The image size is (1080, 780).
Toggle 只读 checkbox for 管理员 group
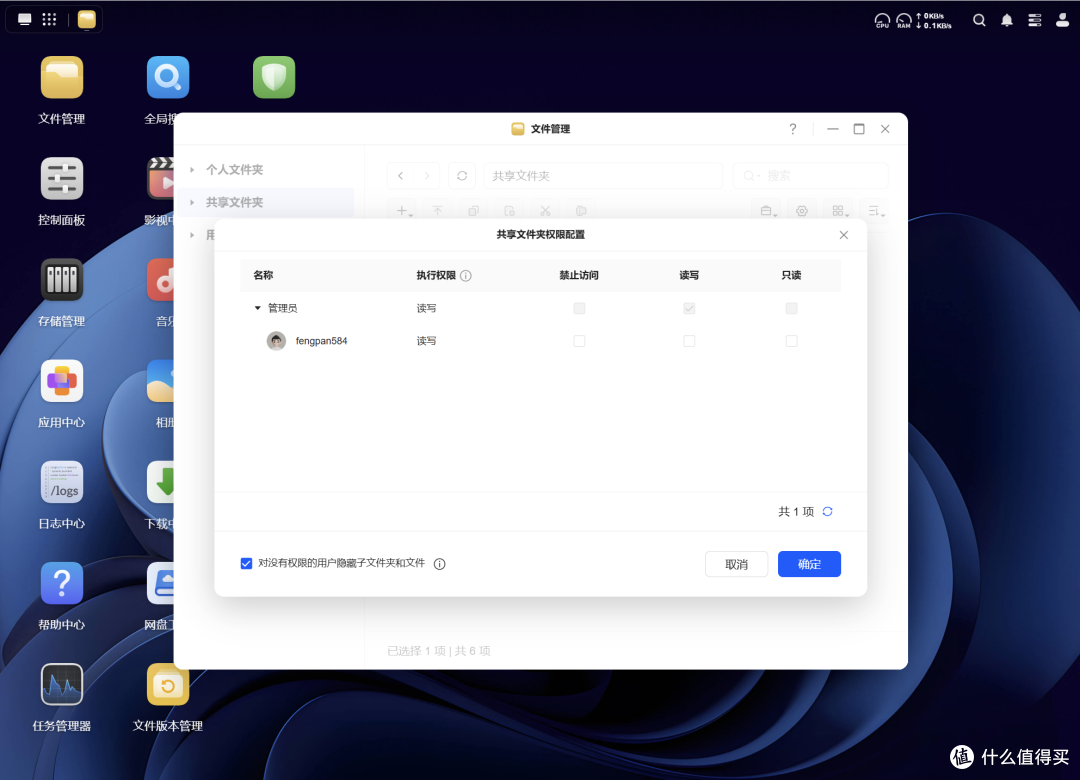point(791,309)
